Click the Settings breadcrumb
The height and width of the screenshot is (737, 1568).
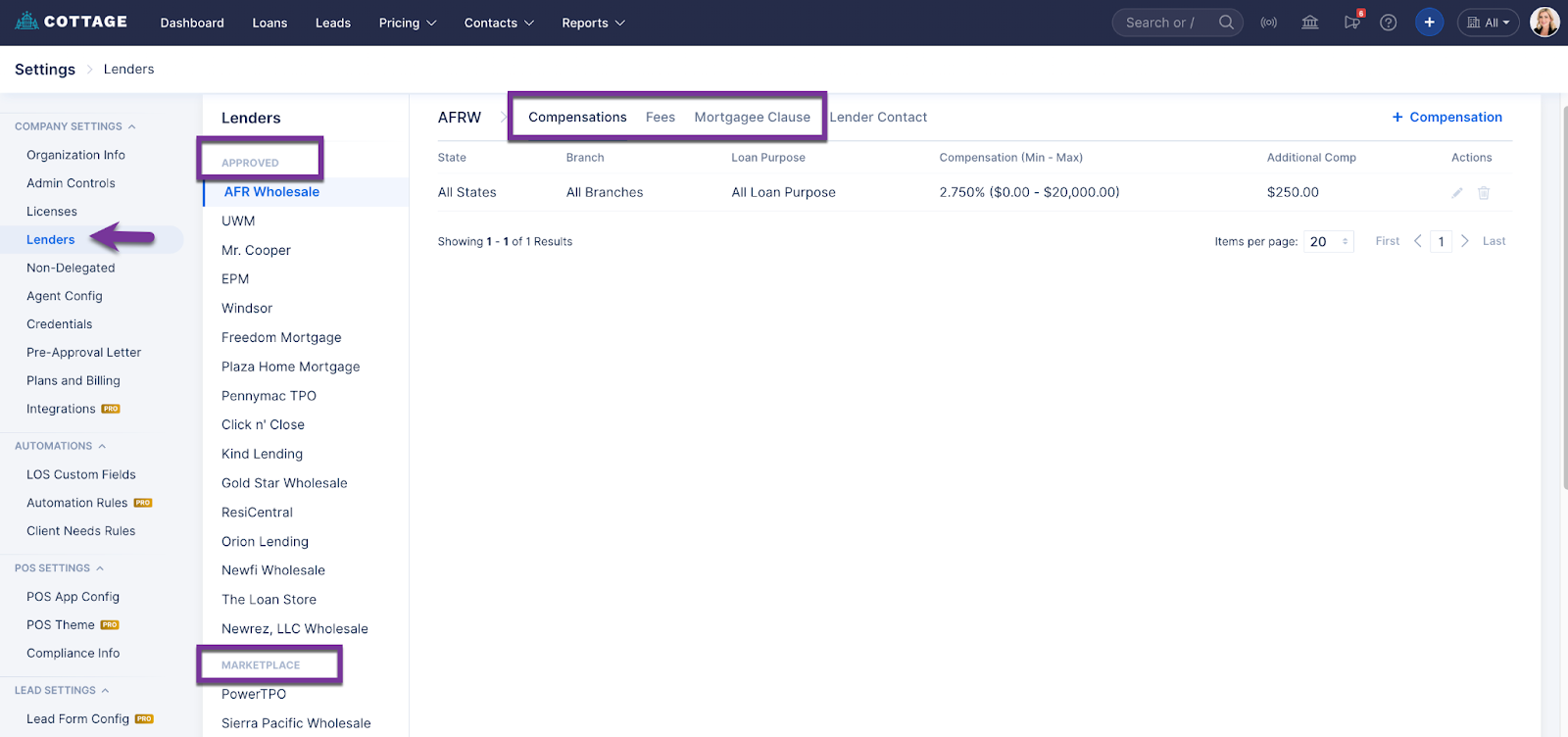point(45,70)
